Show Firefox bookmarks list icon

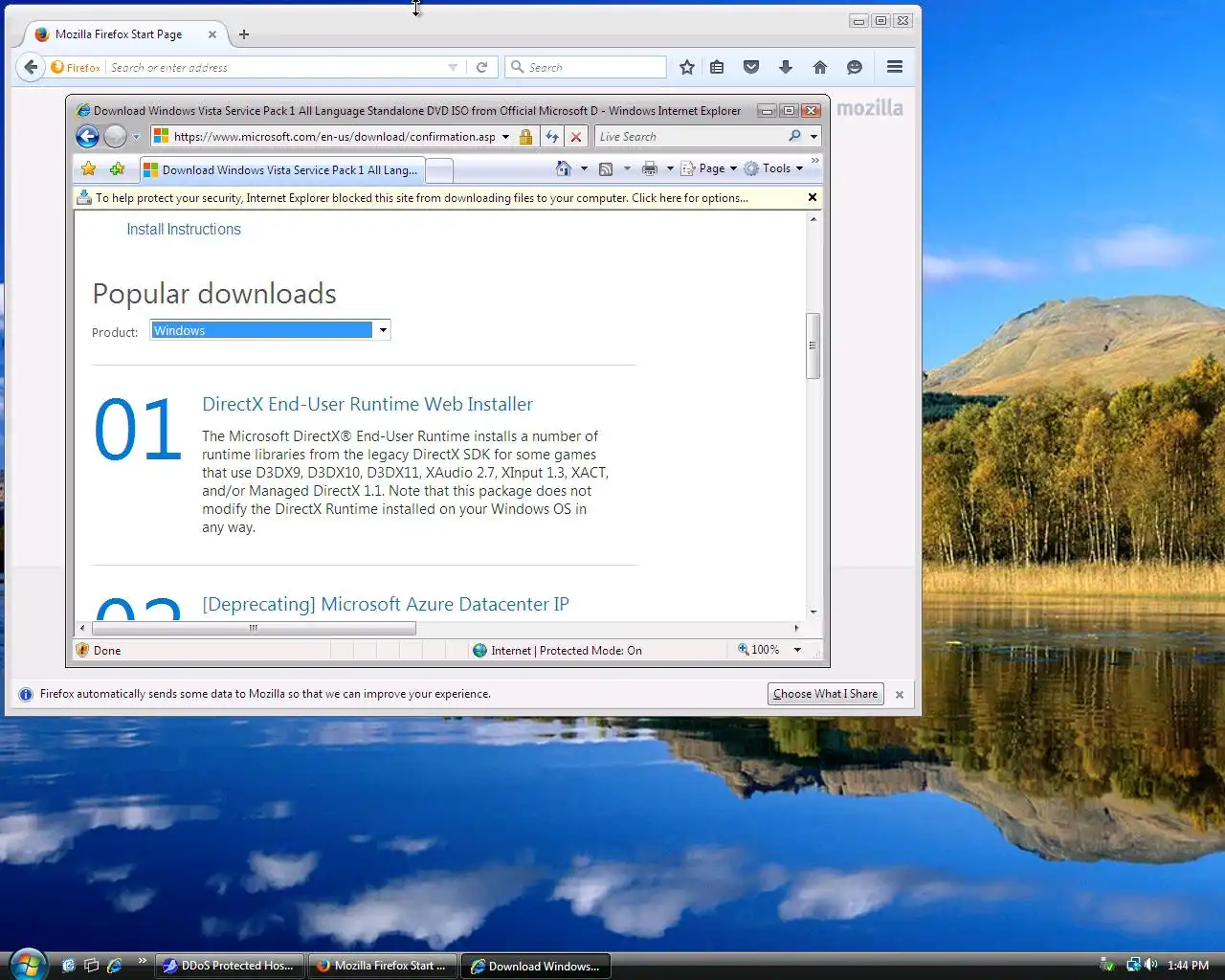tap(717, 67)
